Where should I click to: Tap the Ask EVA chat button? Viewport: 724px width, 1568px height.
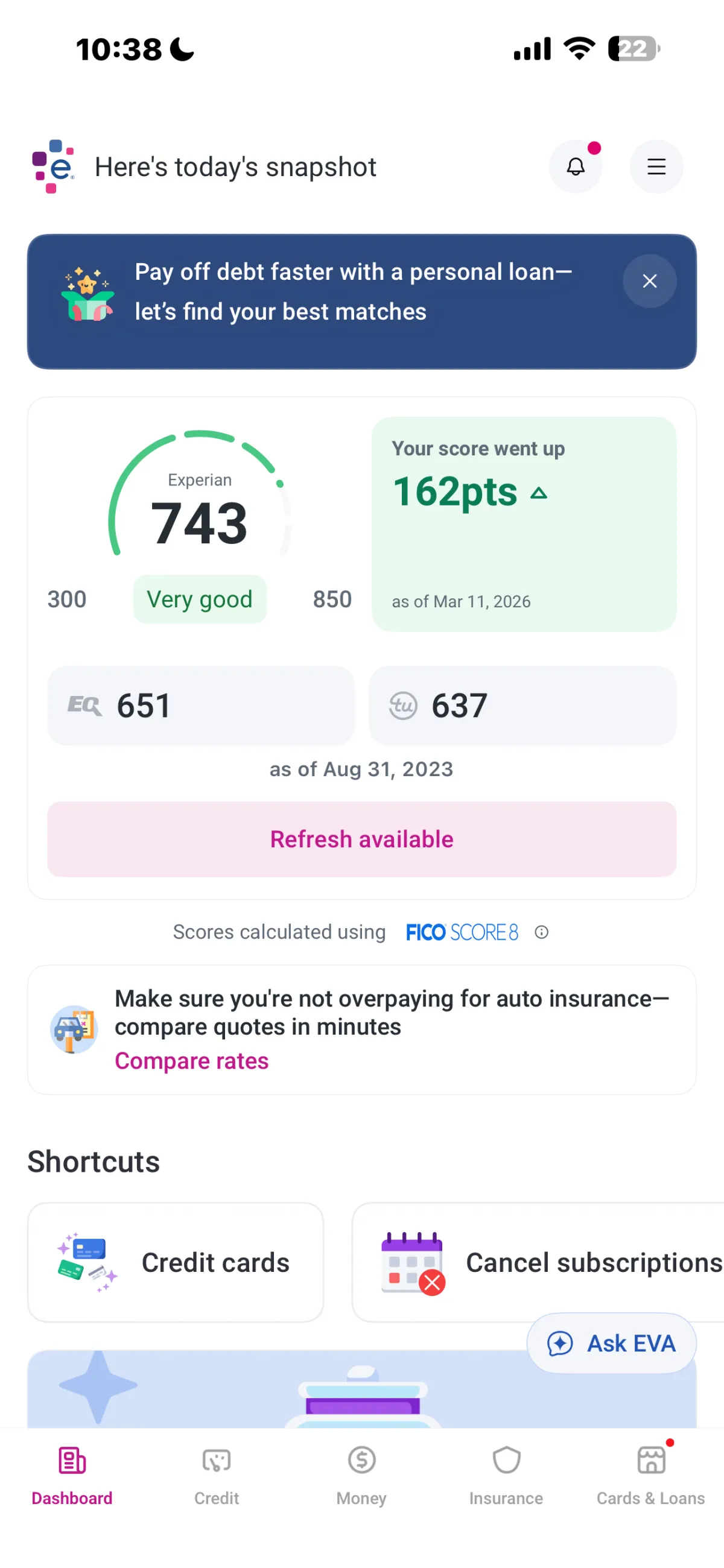(611, 1344)
